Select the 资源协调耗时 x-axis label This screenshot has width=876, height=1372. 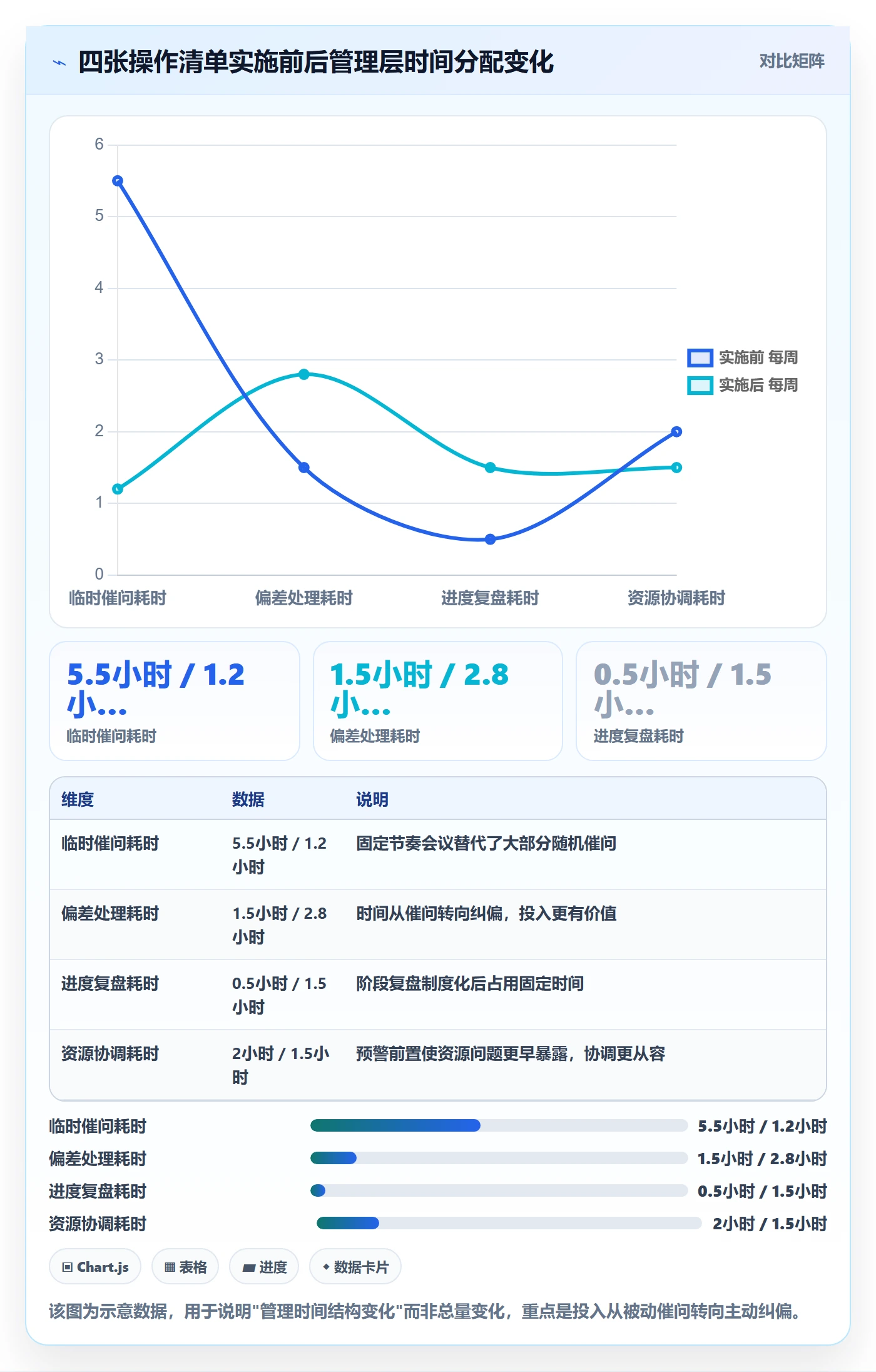(x=676, y=598)
